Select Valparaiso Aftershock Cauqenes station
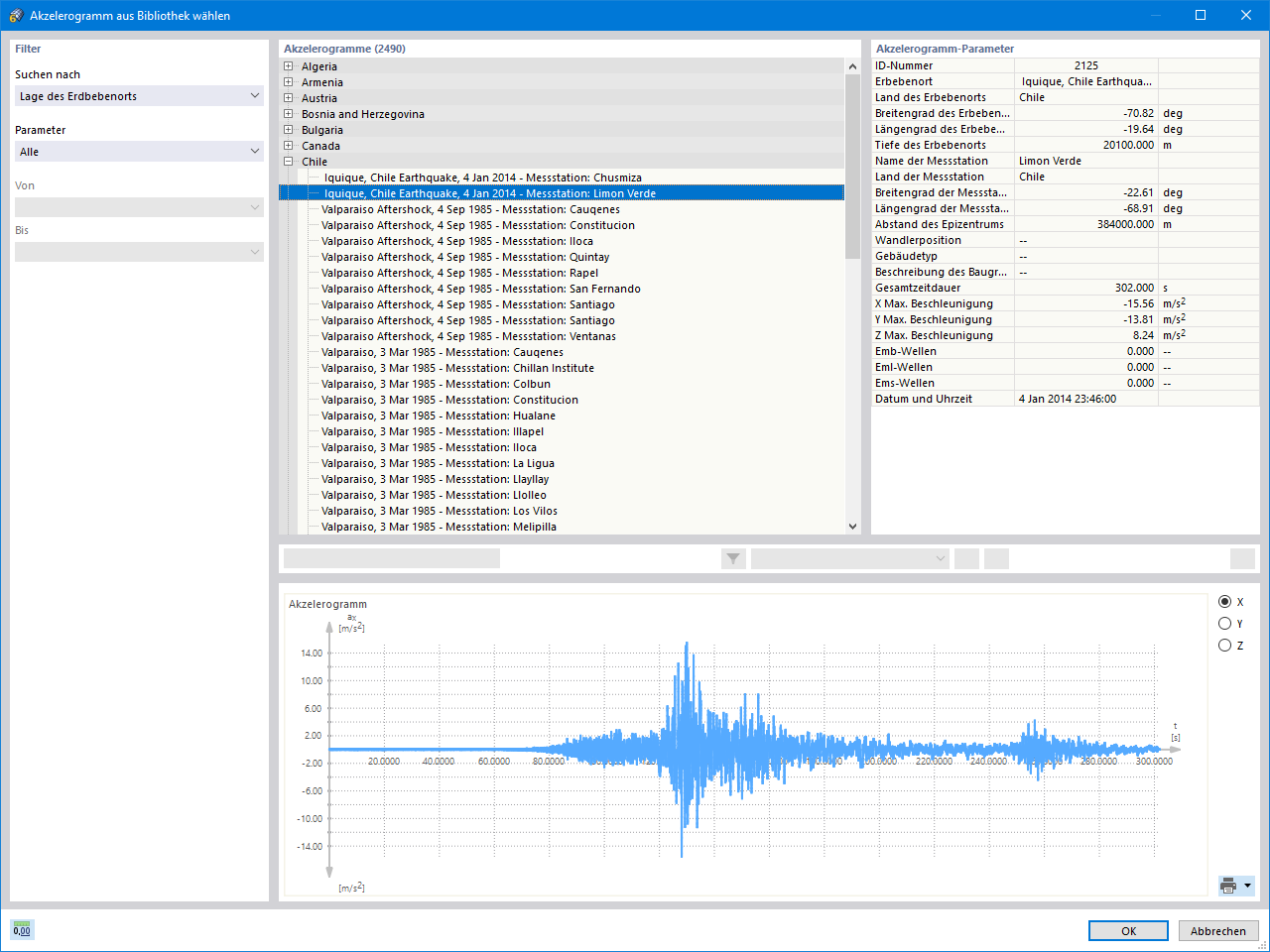Image resolution: width=1270 pixels, height=952 pixels. [x=470, y=209]
